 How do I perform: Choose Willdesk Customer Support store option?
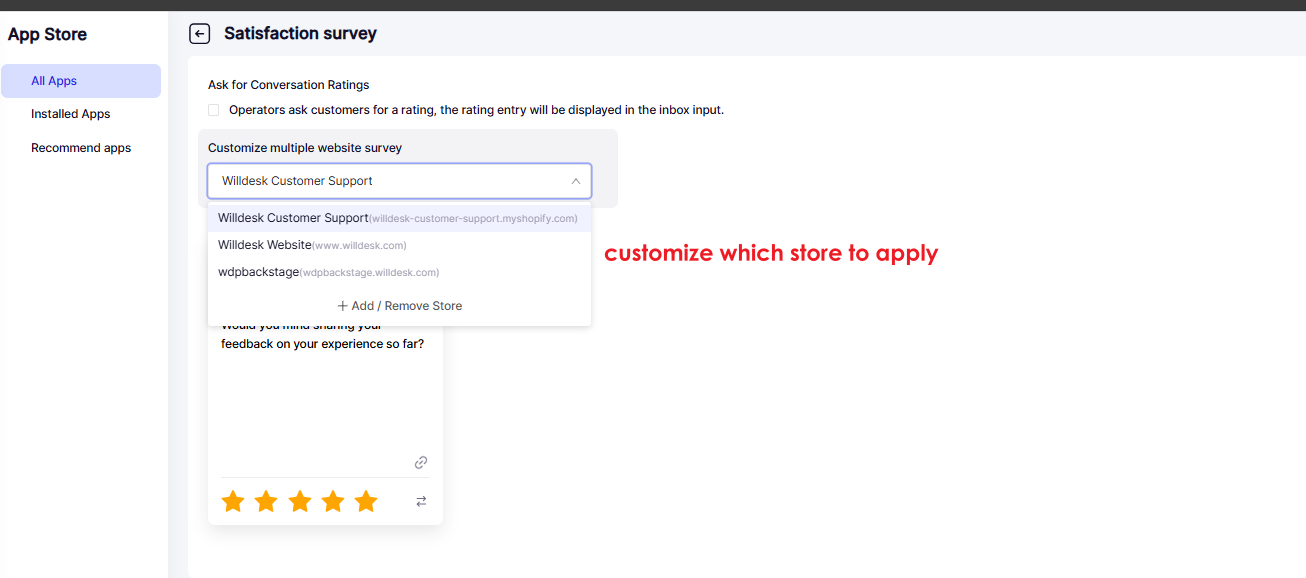(400, 218)
